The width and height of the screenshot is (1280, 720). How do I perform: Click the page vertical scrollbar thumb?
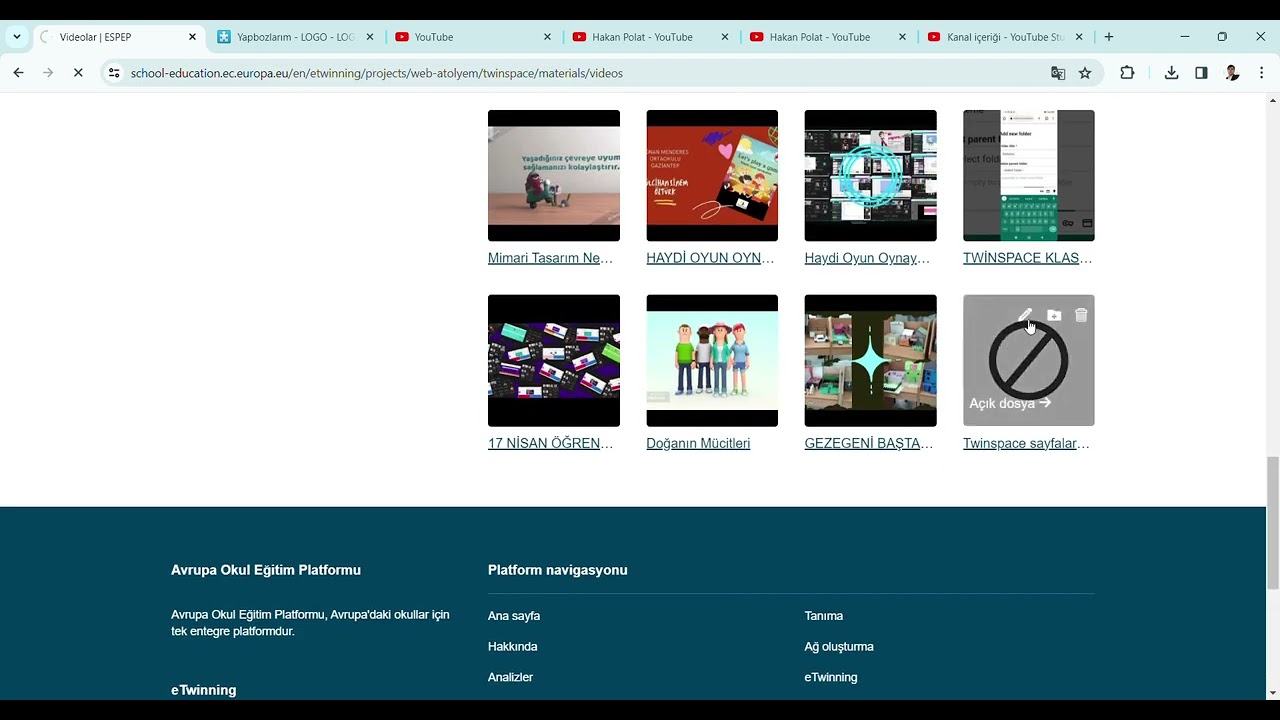[x=1273, y=523]
